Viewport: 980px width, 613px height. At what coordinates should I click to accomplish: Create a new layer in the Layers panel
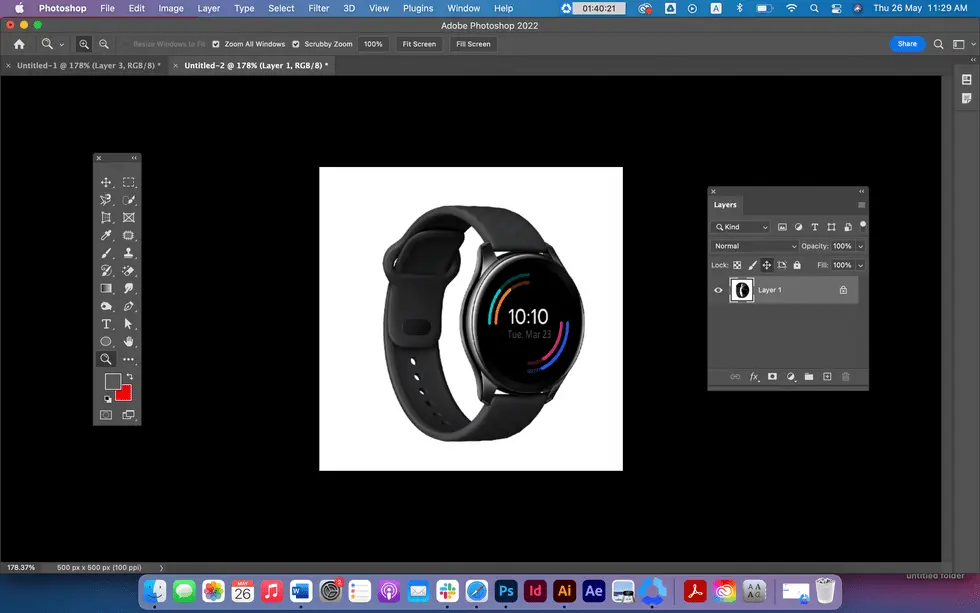826,376
